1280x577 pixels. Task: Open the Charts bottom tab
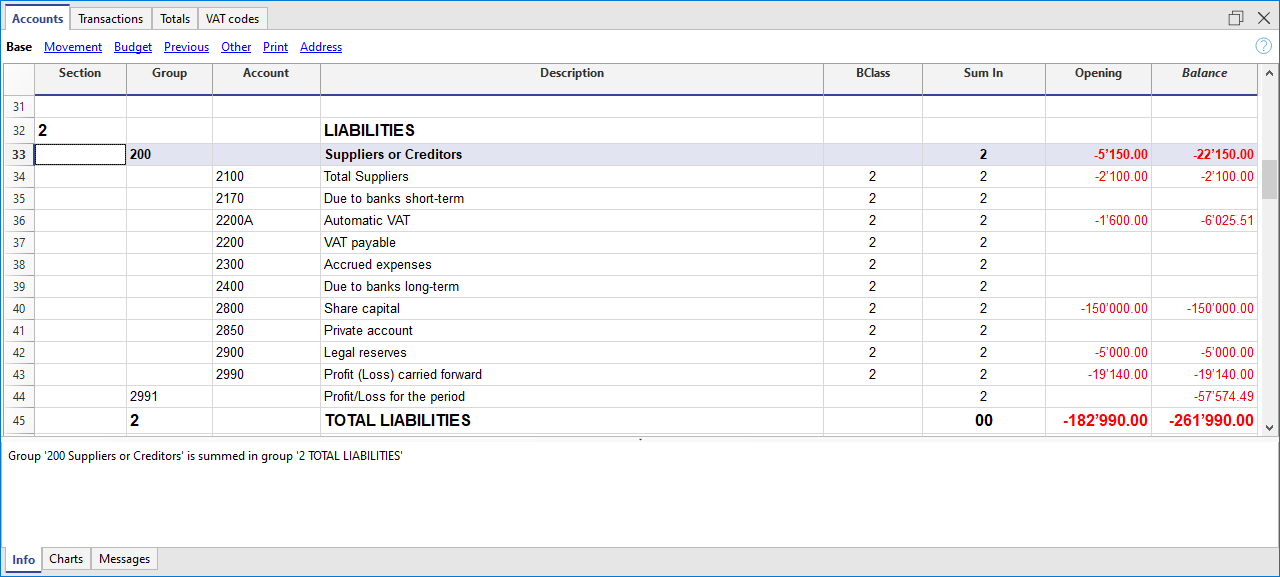click(x=66, y=559)
